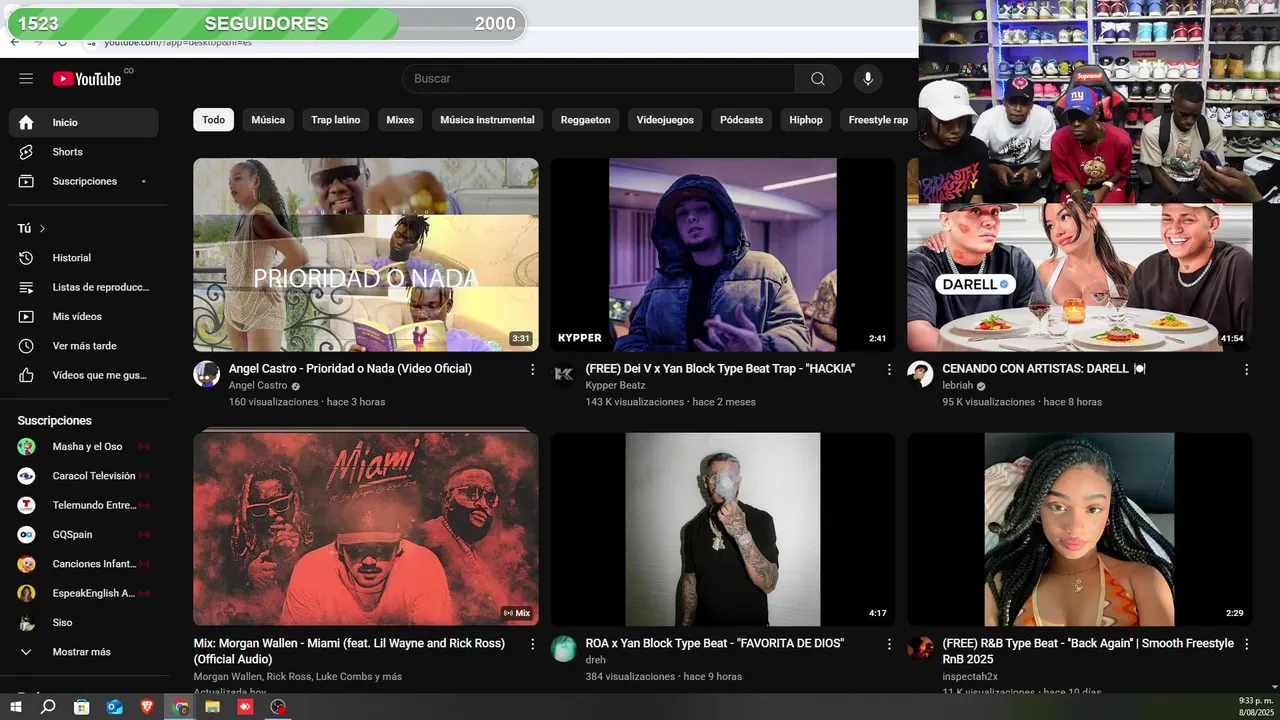The height and width of the screenshot is (720, 1280).
Task: Play the Miami mix thumbnail
Action: point(366,529)
